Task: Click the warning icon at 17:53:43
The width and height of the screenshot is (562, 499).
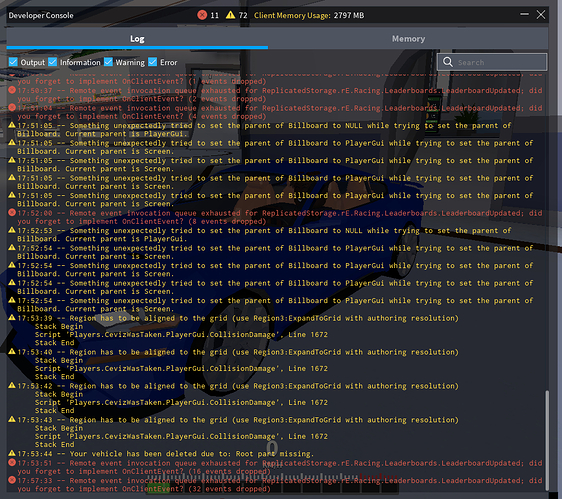Action: (x=12, y=419)
